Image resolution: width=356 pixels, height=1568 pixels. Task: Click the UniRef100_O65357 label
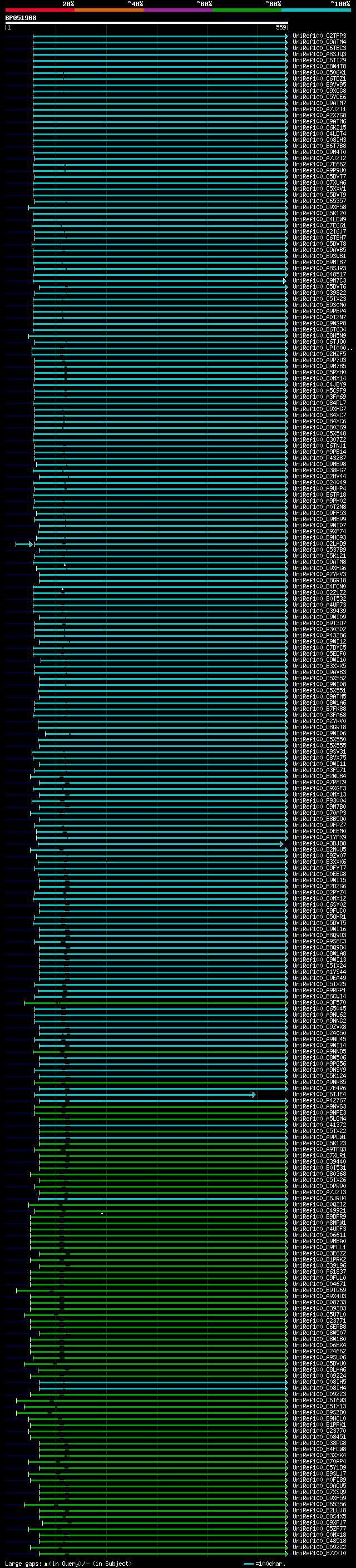(x=319, y=201)
